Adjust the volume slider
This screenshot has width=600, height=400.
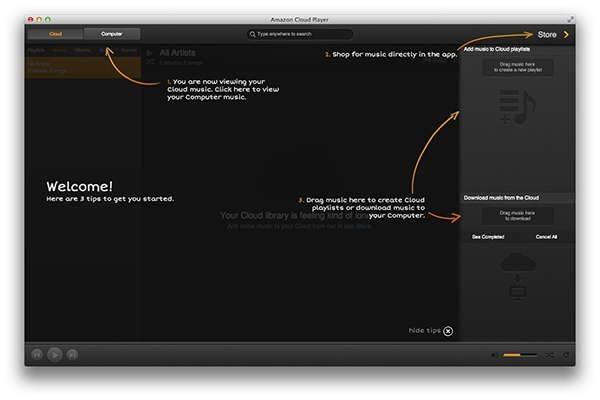click(520, 355)
